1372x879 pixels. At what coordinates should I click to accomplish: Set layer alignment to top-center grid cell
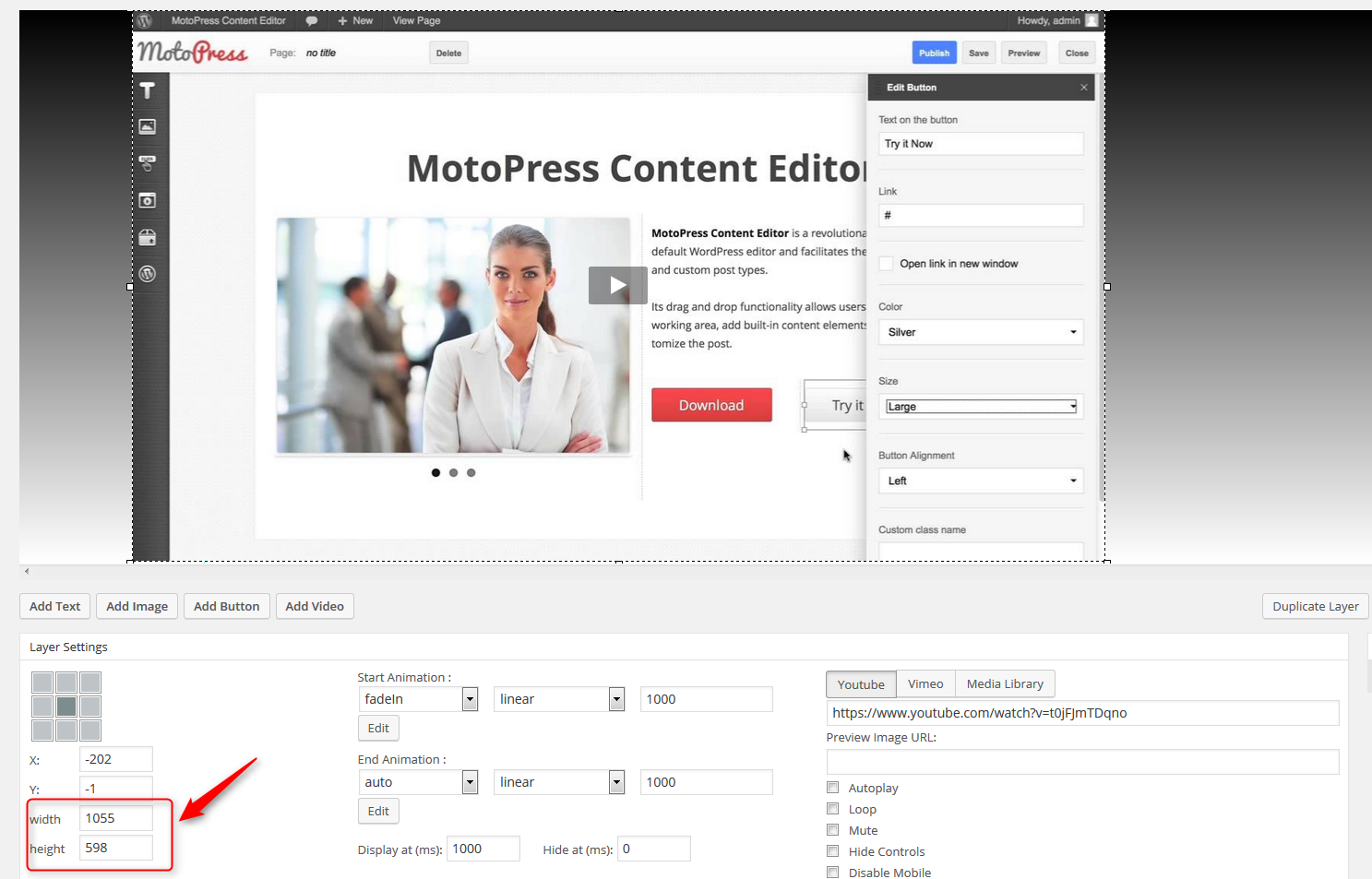click(x=66, y=683)
